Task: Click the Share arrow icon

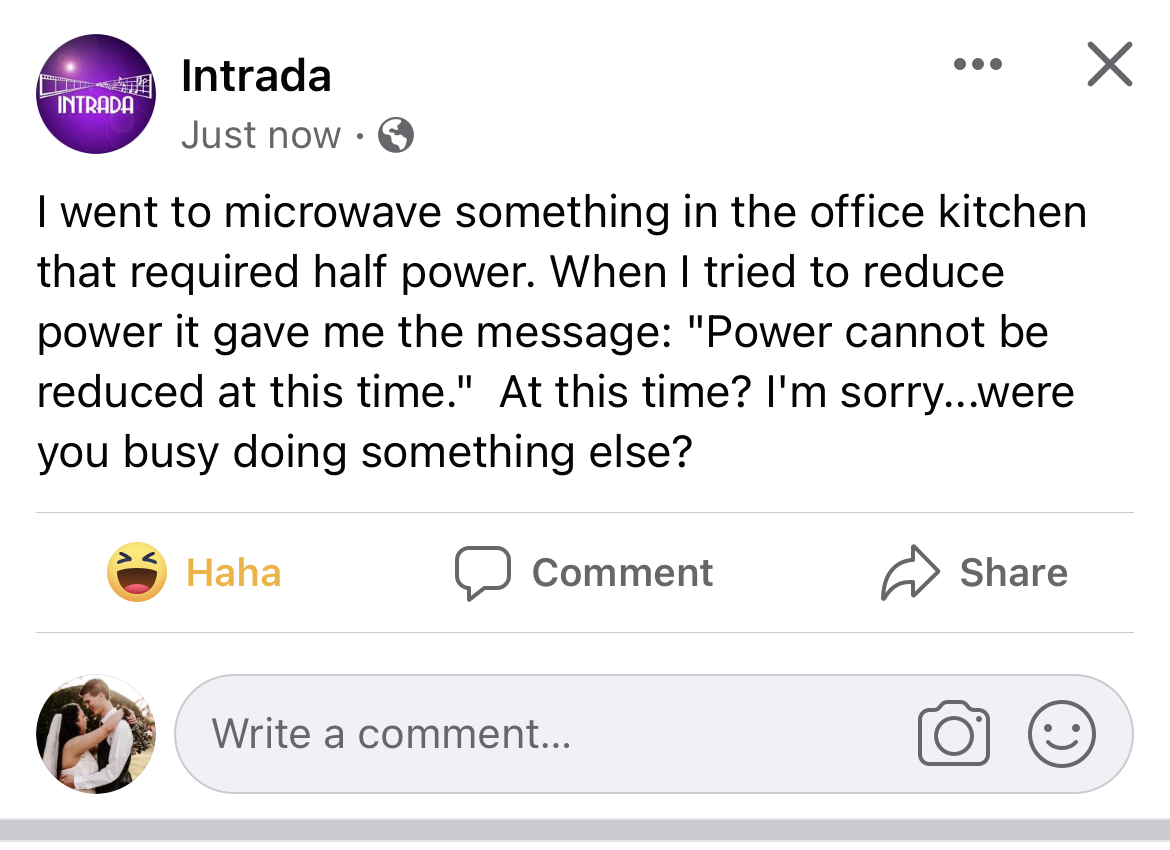Action: pos(909,574)
